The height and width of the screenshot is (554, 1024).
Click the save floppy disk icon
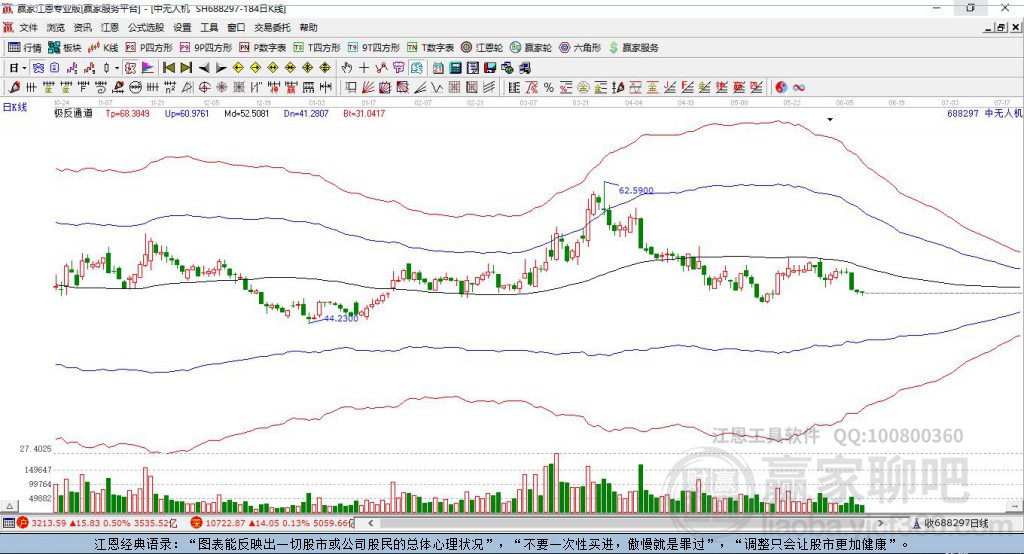[490, 68]
